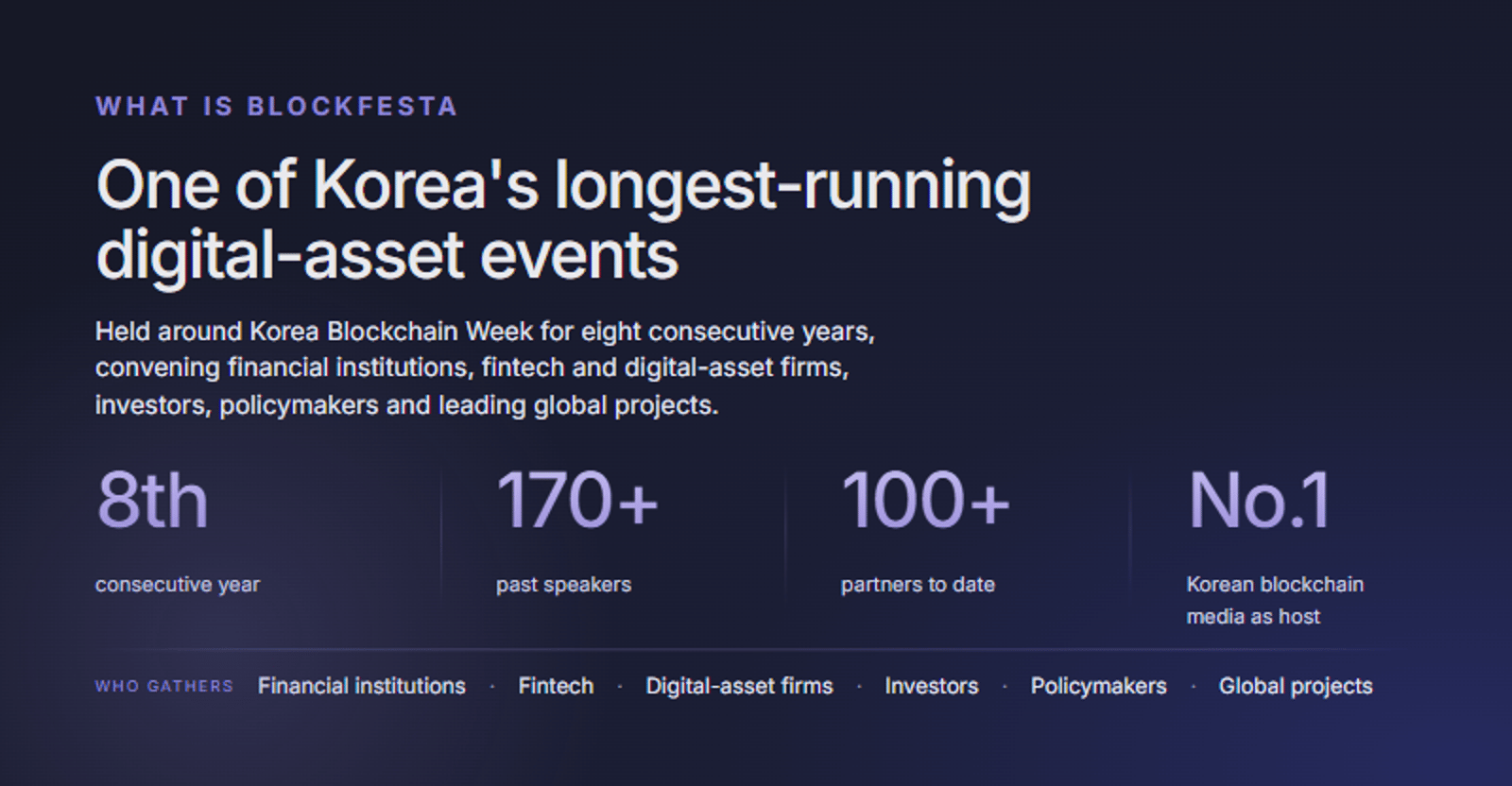Screen dimensions: 1512x786
Task: Select the Global projects tag
Action: [1296, 687]
